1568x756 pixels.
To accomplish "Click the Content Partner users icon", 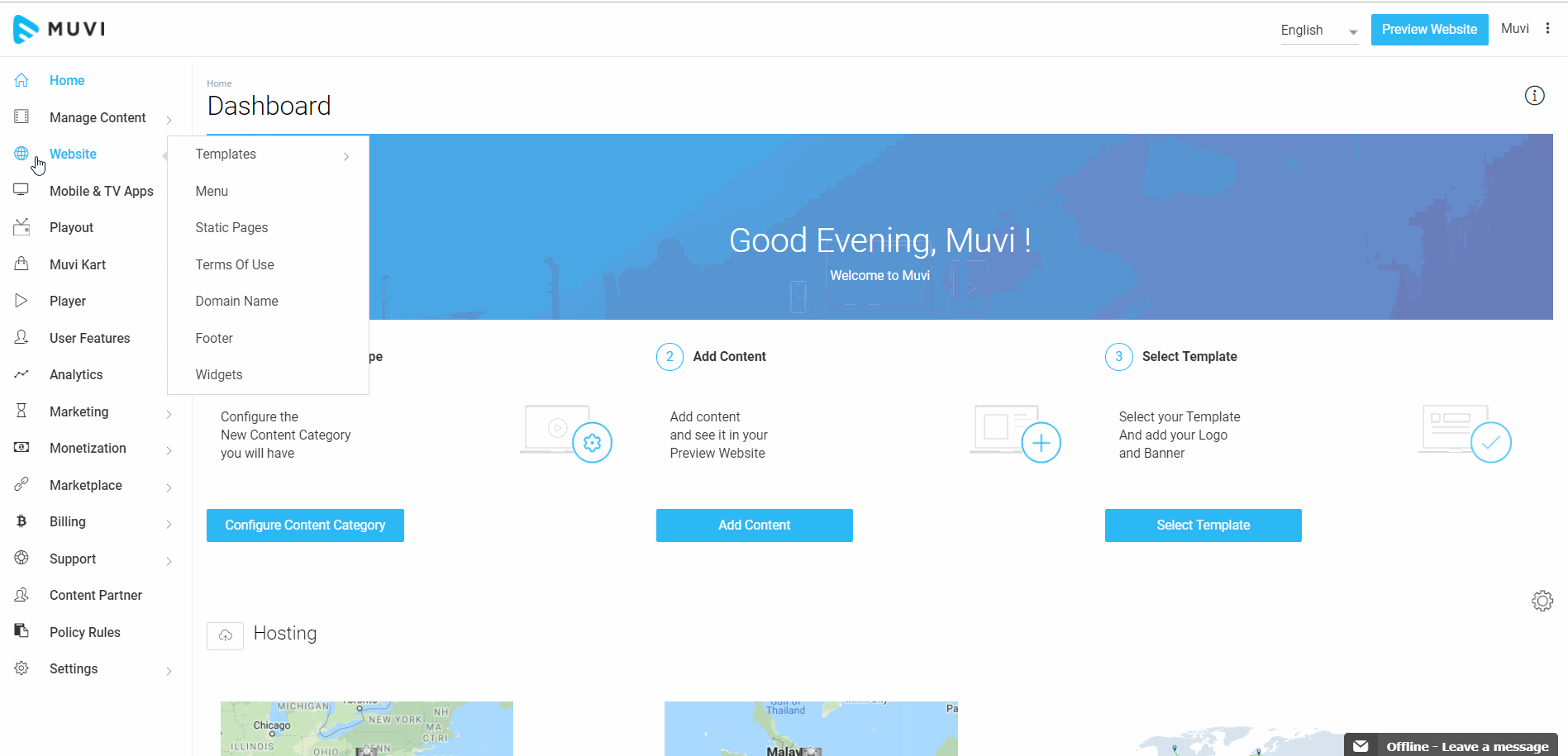I will (21, 595).
